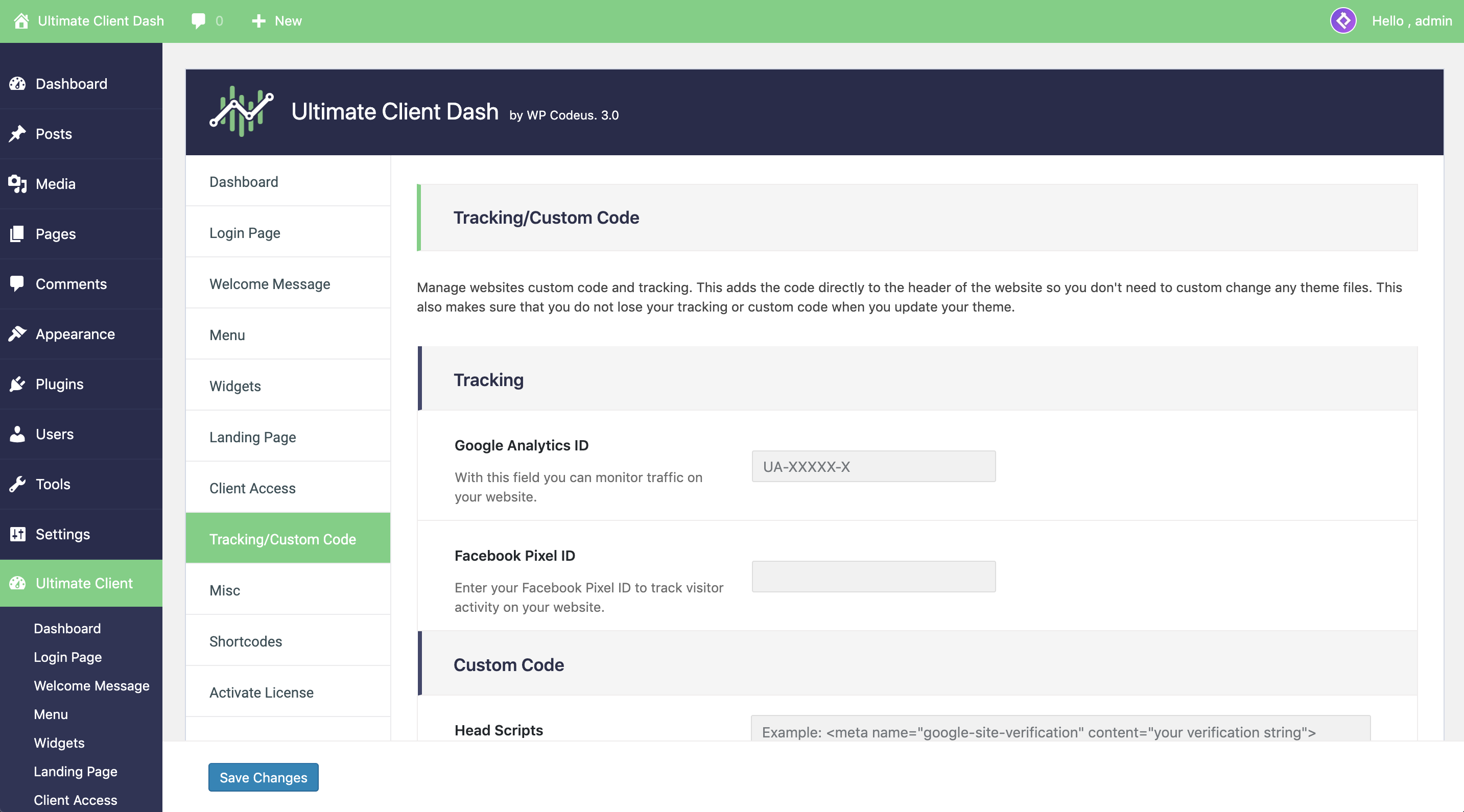Click the Tools wrench icon
The width and height of the screenshot is (1464, 812).
point(17,484)
